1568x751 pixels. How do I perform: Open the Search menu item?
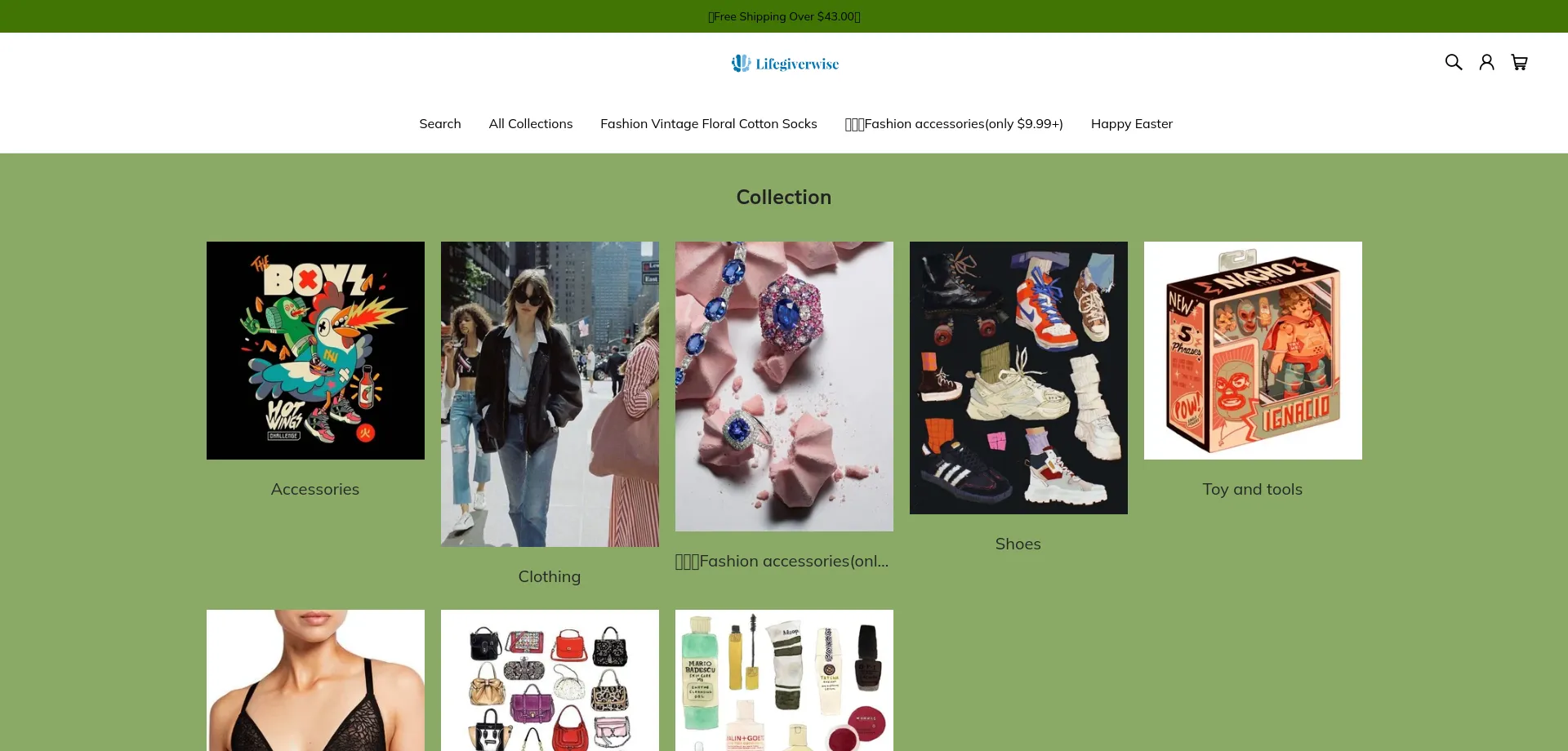pos(440,124)
